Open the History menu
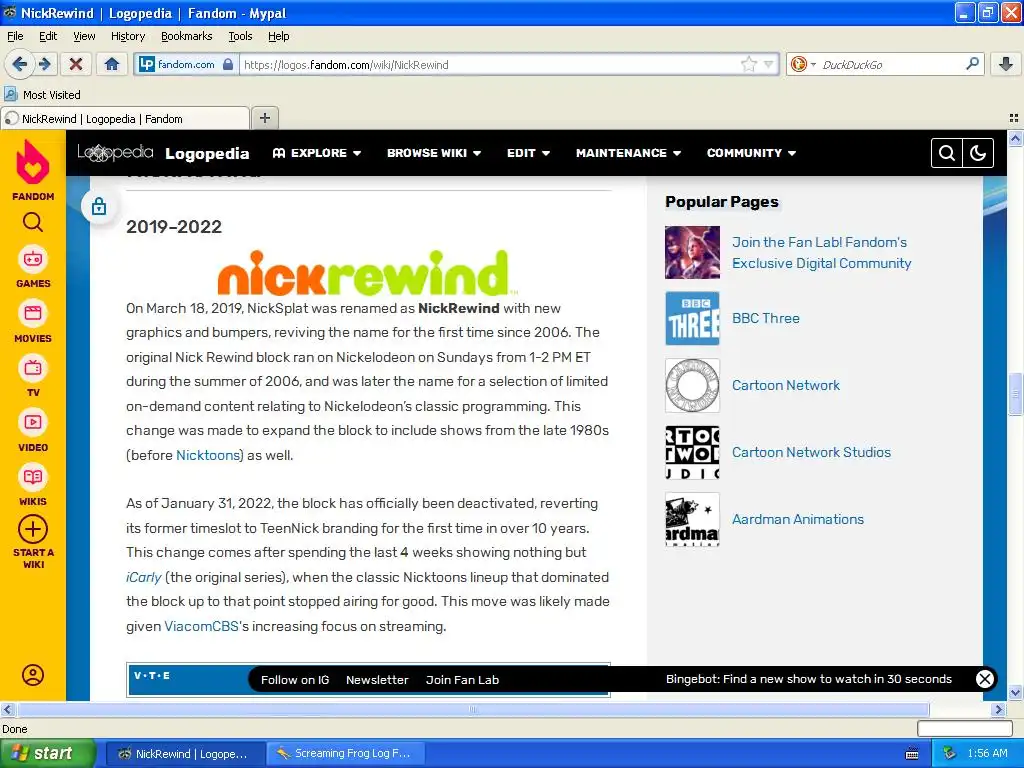1024x768 pixels. pos(127,36)
